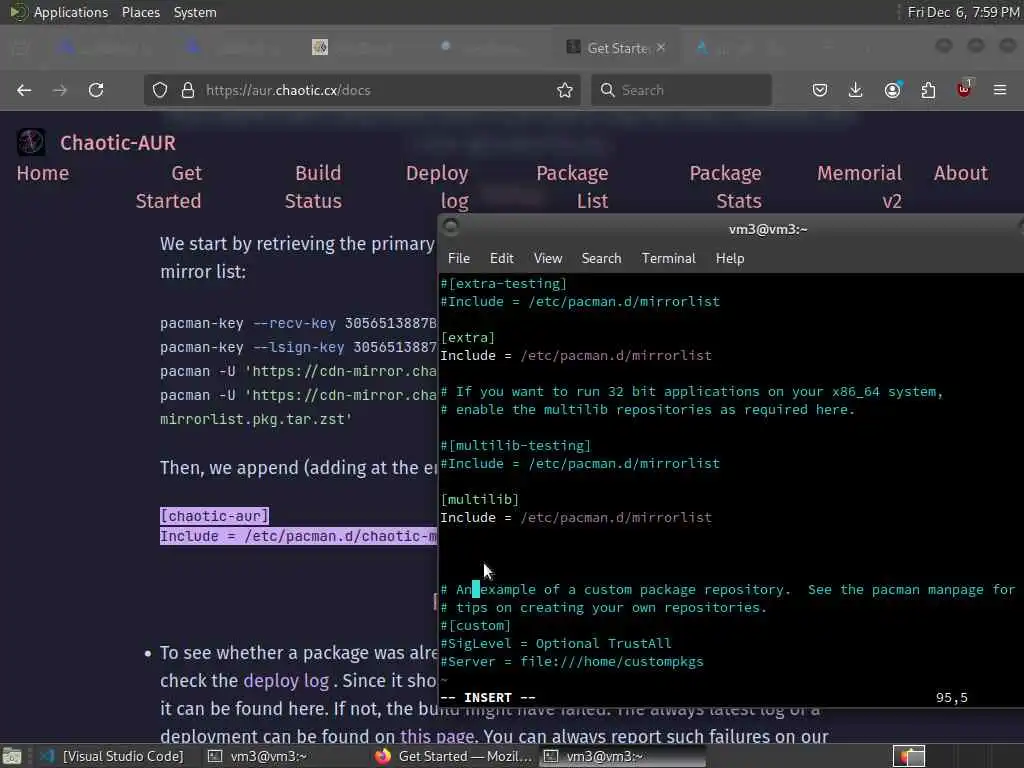Click the Chaotic-AUR logo image
1024x768 pixels.
pyautogui.click(x=31, y=142)
